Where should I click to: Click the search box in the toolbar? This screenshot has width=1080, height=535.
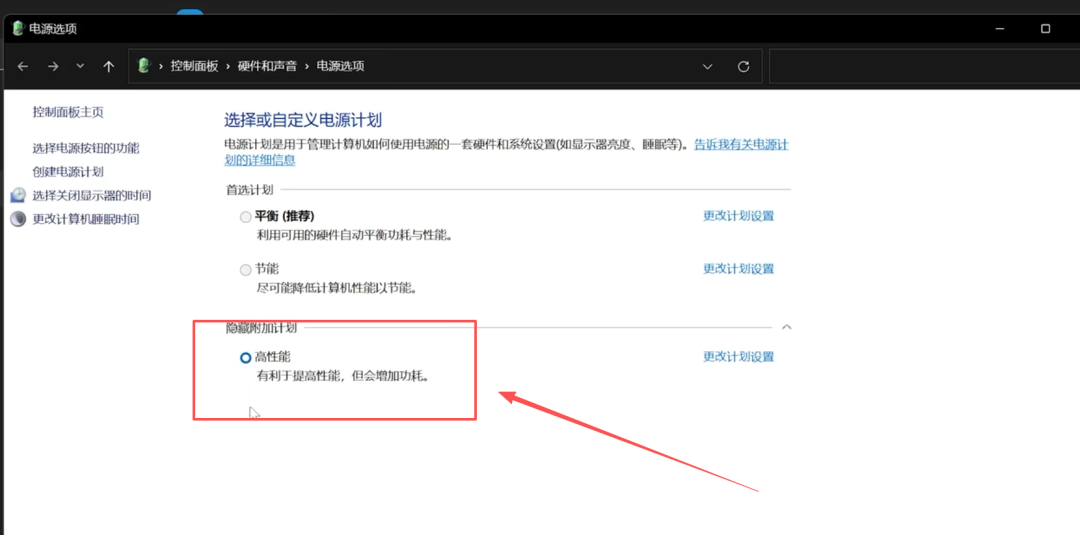920,66
